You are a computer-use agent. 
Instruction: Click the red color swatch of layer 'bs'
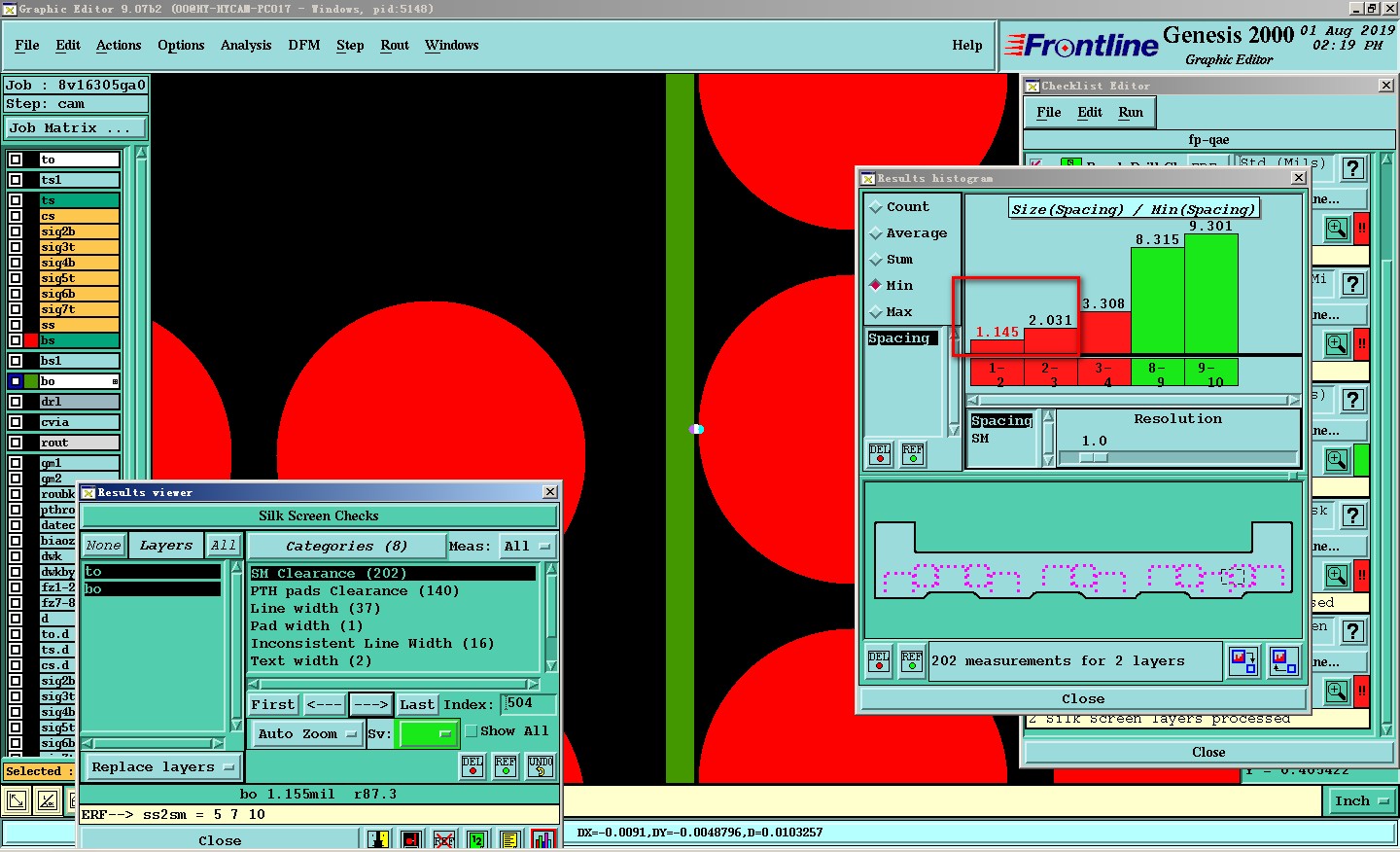31,340
